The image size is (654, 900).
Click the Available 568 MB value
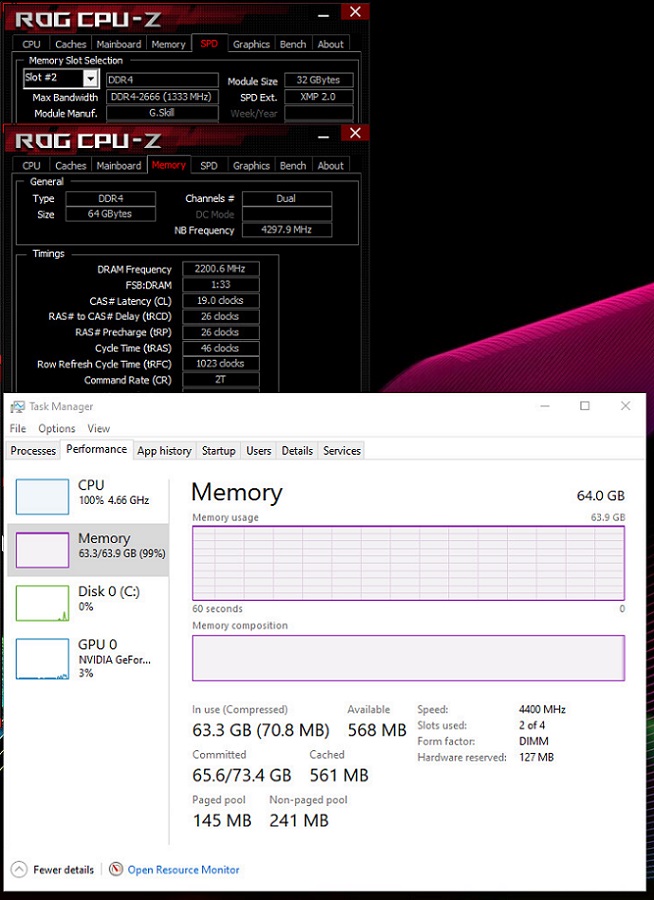[377, 730]
